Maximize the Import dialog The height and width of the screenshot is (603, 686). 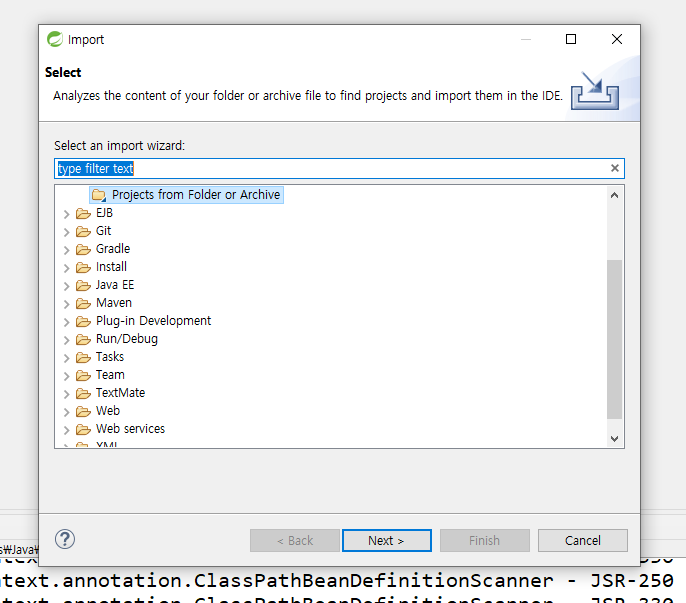[571, 39]
